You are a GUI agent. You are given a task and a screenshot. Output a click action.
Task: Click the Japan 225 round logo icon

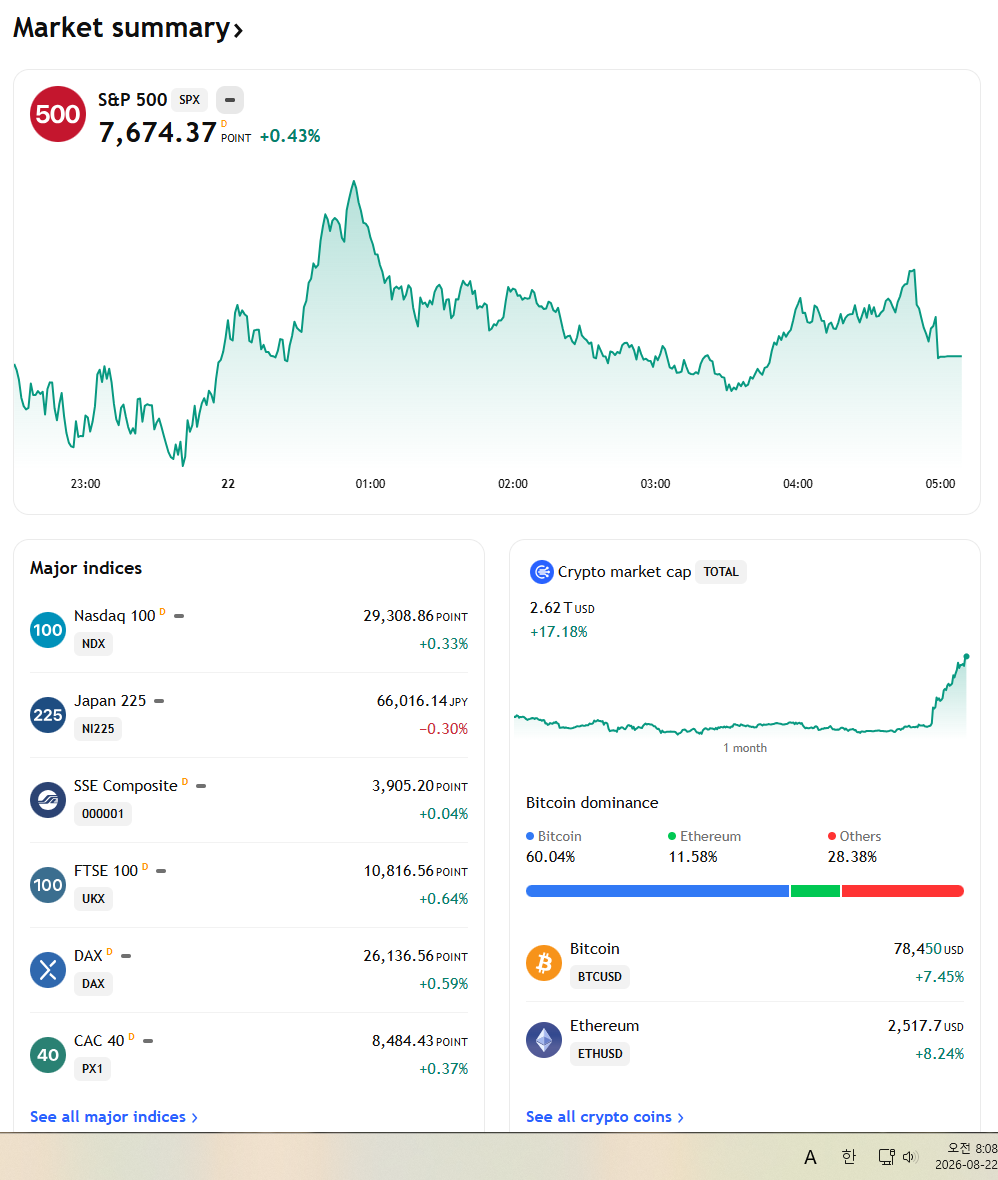[x=47, y=715]
